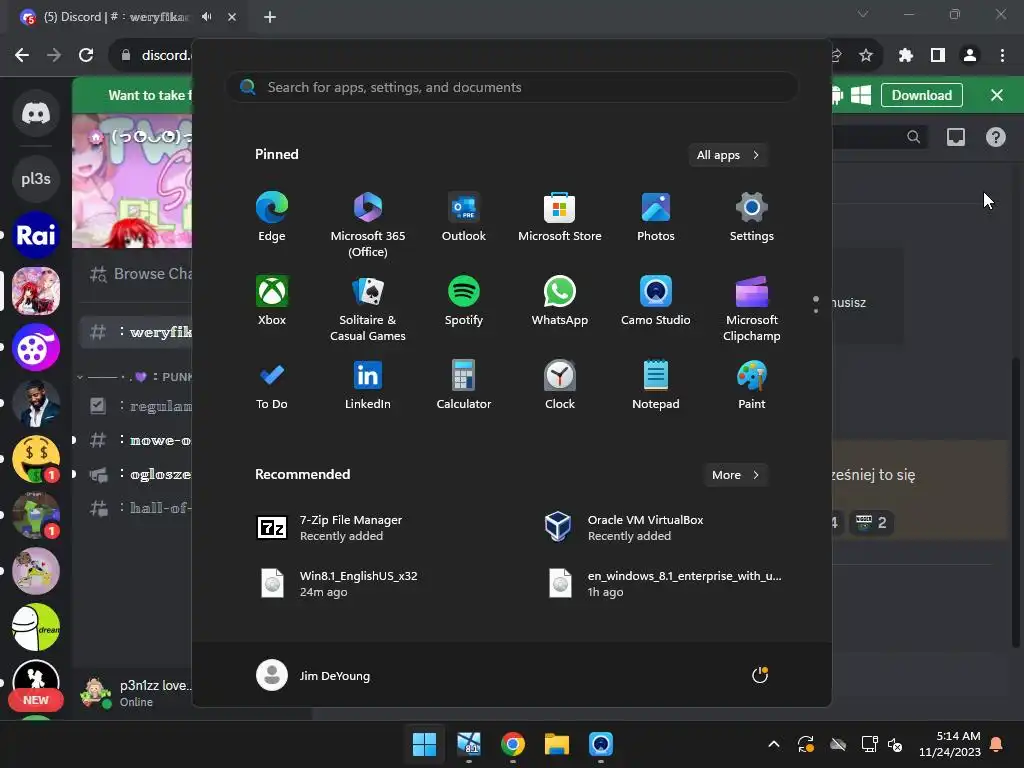Reload the Chrome page
This screenshot has height=768, width=1024.
pos(86,55)
